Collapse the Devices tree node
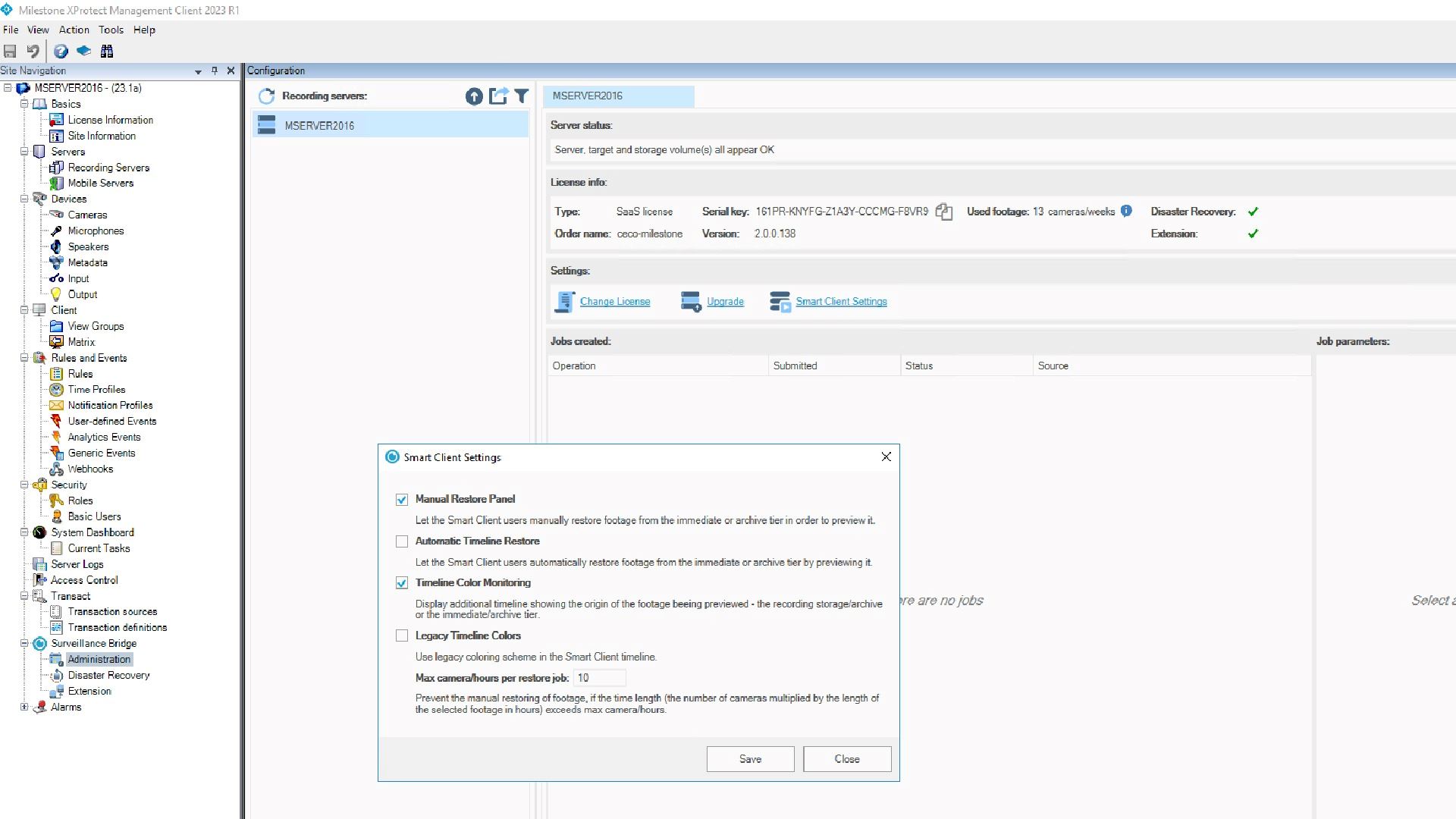The width and height of the screenshot is (1456, 819). [x=24, y=199]
